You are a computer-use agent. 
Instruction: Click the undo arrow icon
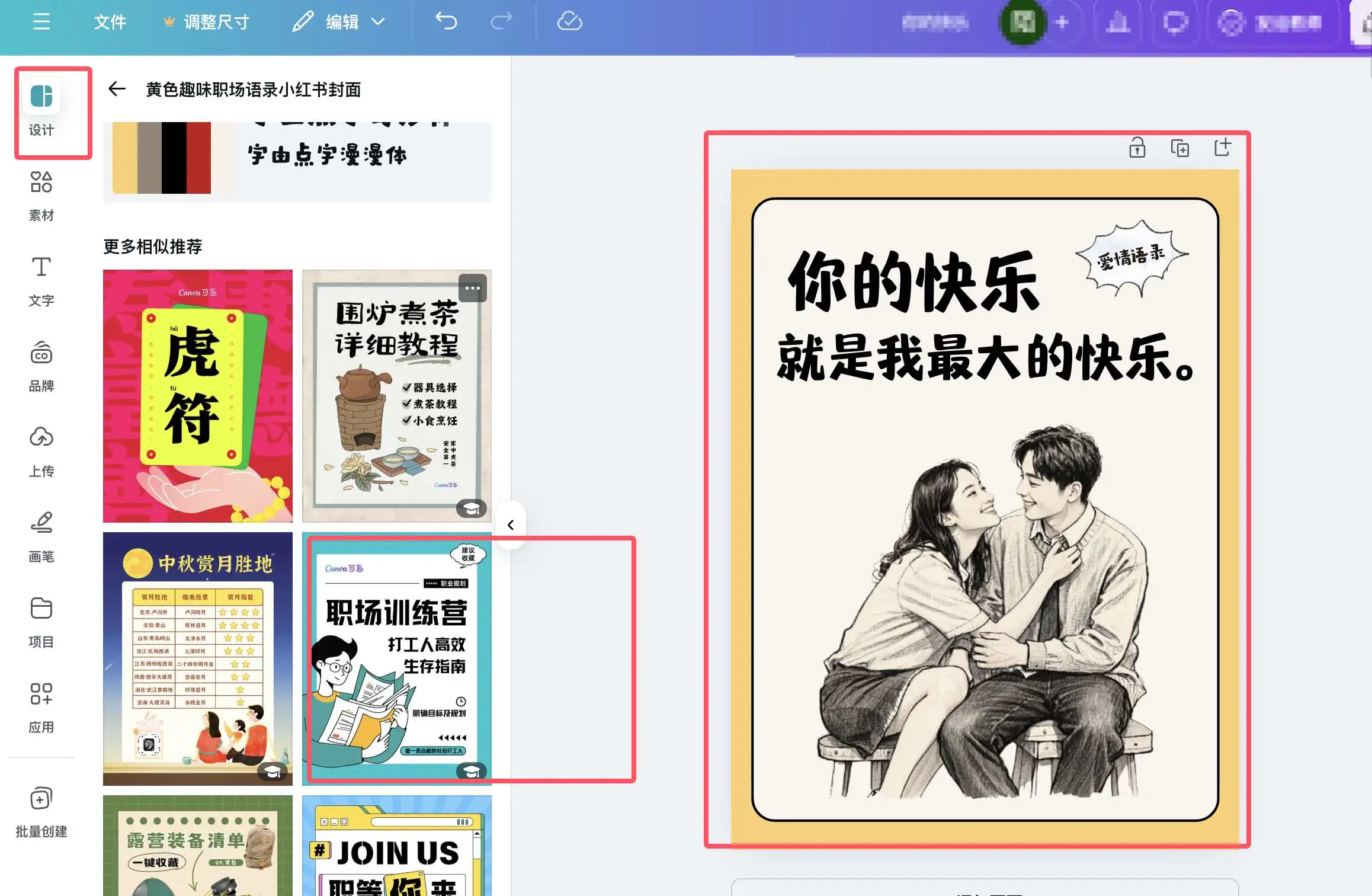point(446,22)
